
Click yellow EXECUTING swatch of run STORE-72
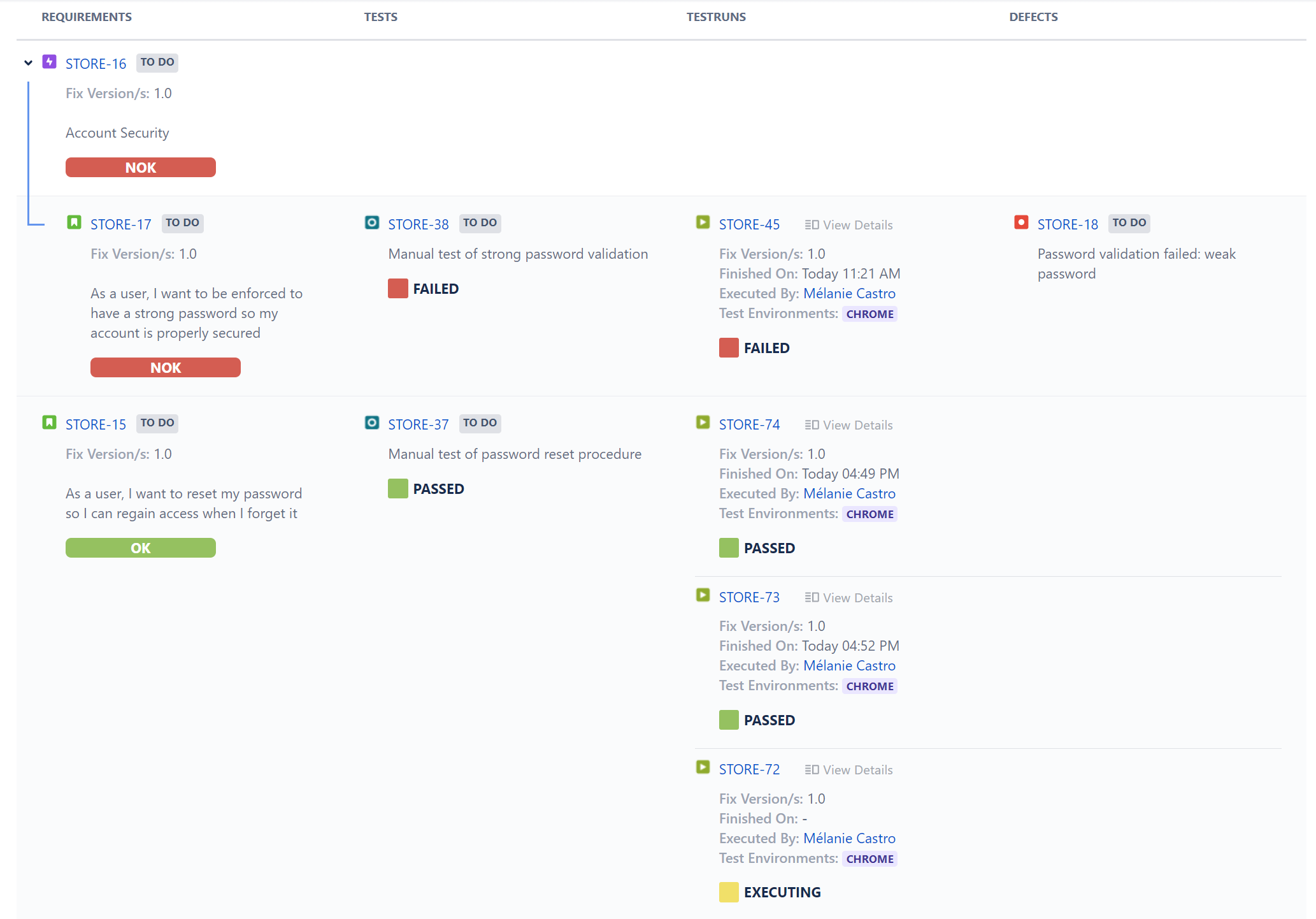[x=729, y=892]
